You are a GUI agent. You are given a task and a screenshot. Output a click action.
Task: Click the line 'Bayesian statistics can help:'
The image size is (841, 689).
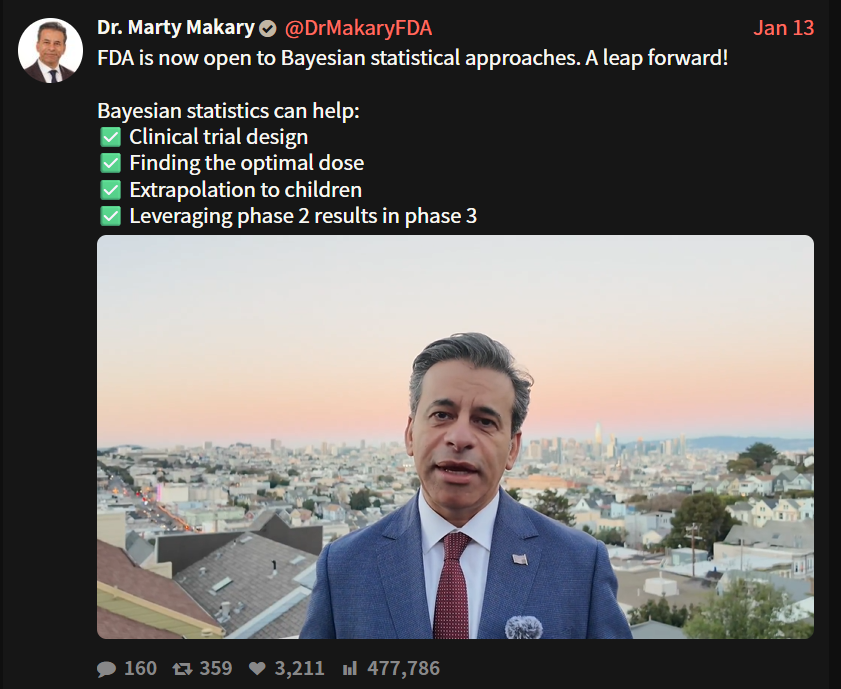tap(228, 111)
